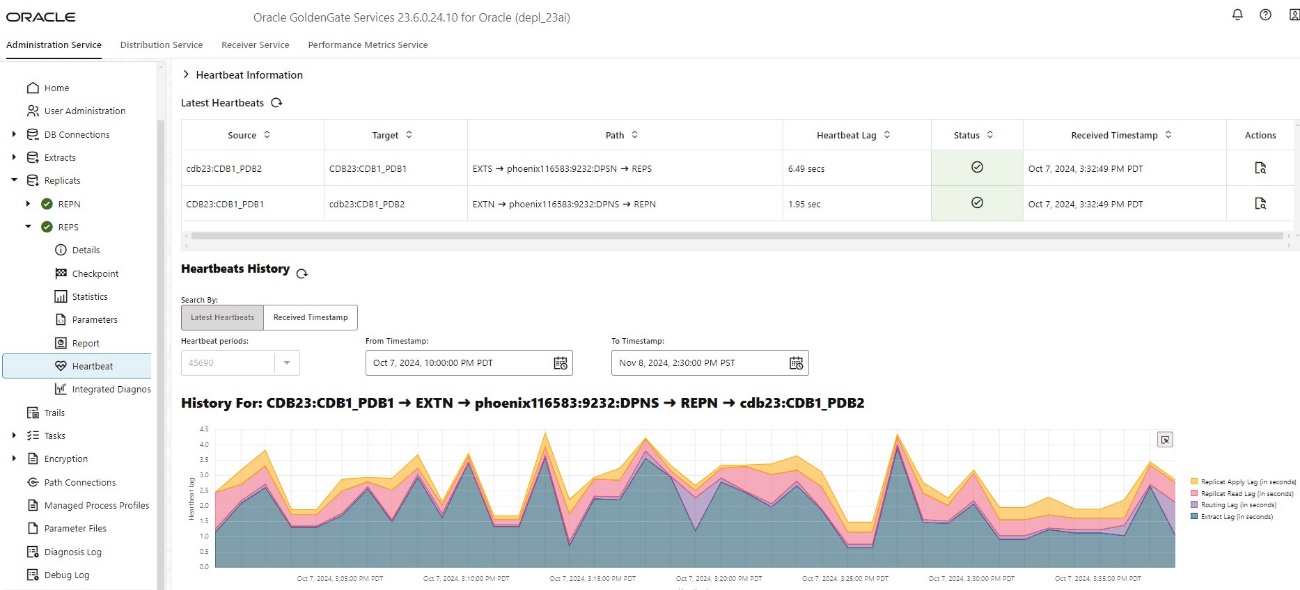Open the To Timestamp calendar picker
The image size is (1300, 590).
[796, 363]
